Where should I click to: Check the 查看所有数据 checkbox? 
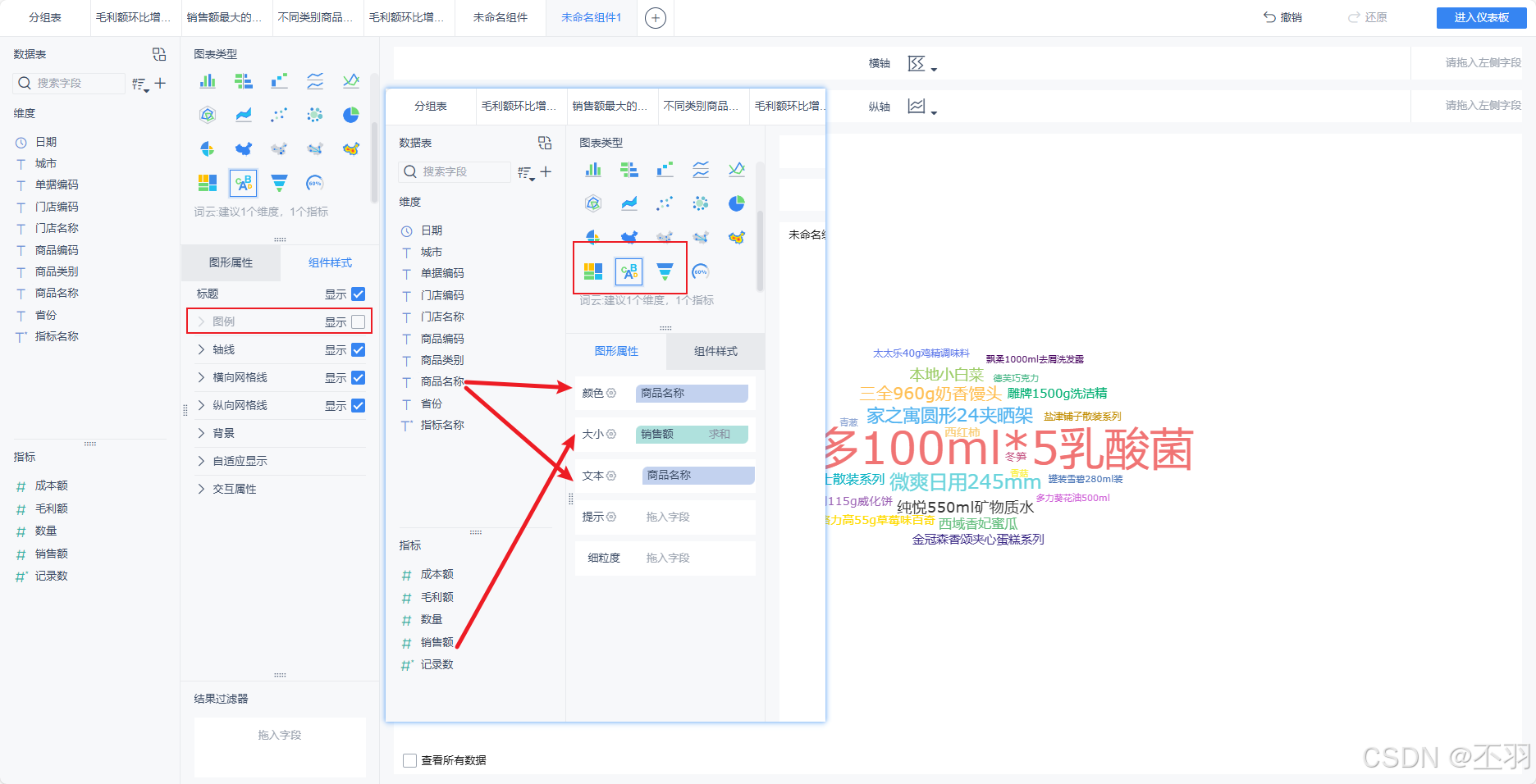pos(410,760)
